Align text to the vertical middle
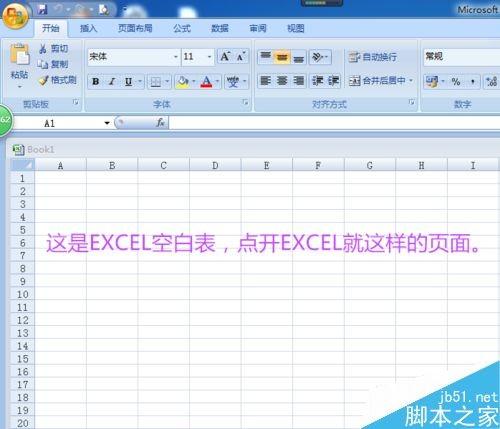 (x=282, y=57)
